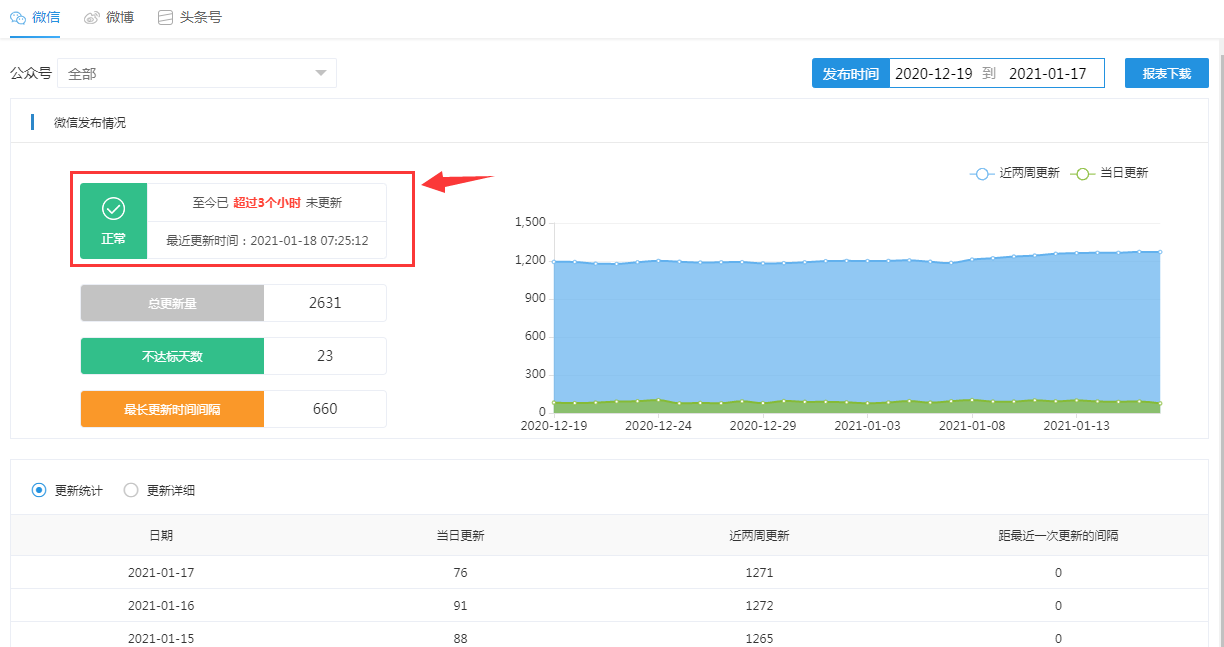Select the 更新详细 radio button
Viewport: 1224px width, 647px height.
[x=131, y=490]
